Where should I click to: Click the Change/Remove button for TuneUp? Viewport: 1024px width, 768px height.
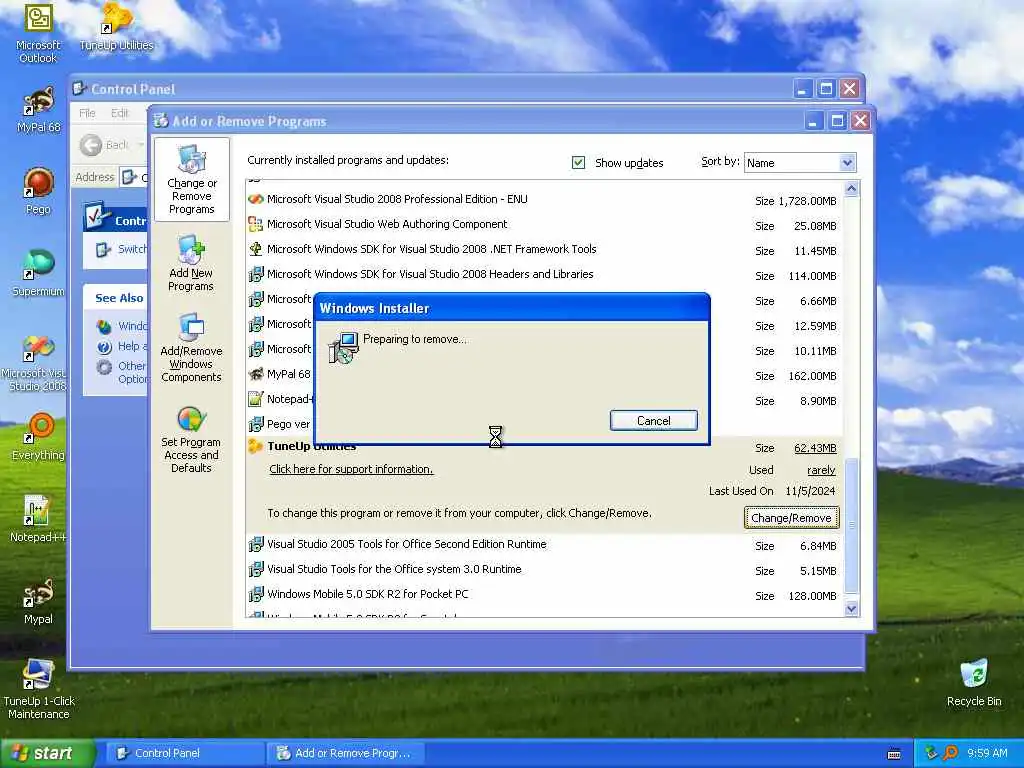[791, 518]
